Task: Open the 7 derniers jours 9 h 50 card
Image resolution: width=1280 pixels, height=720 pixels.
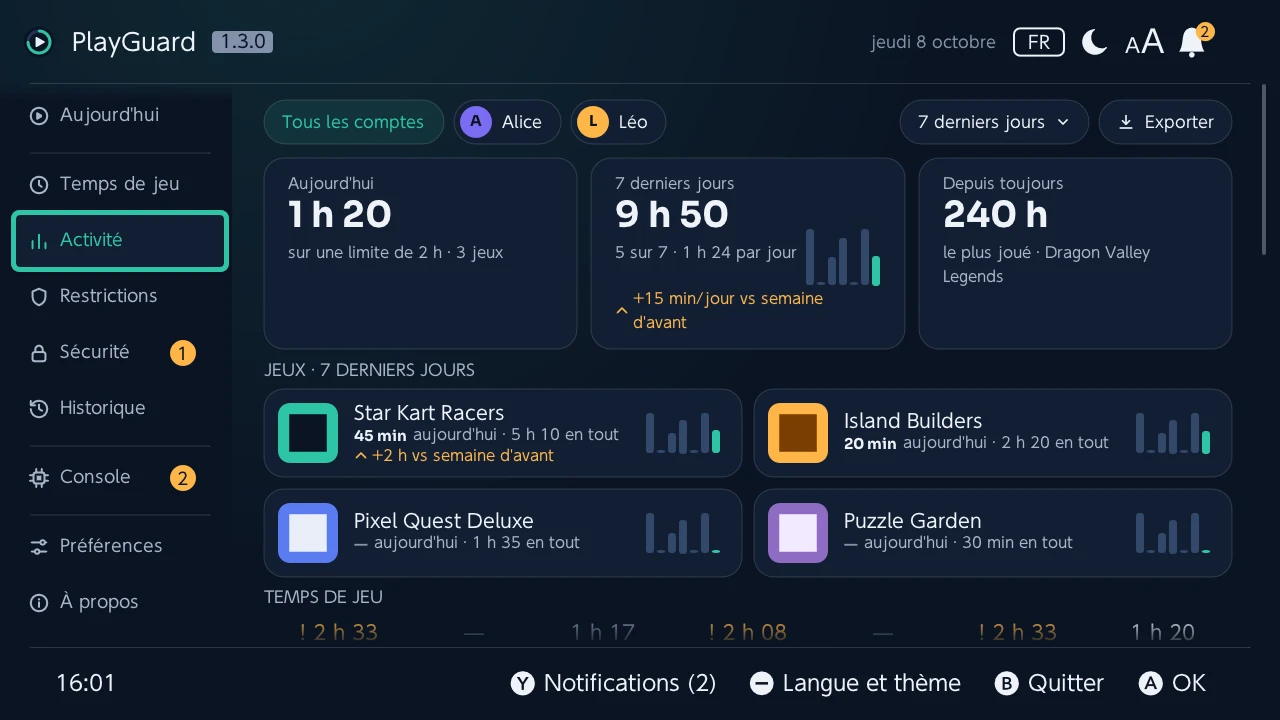Action: tap(748, 253)
